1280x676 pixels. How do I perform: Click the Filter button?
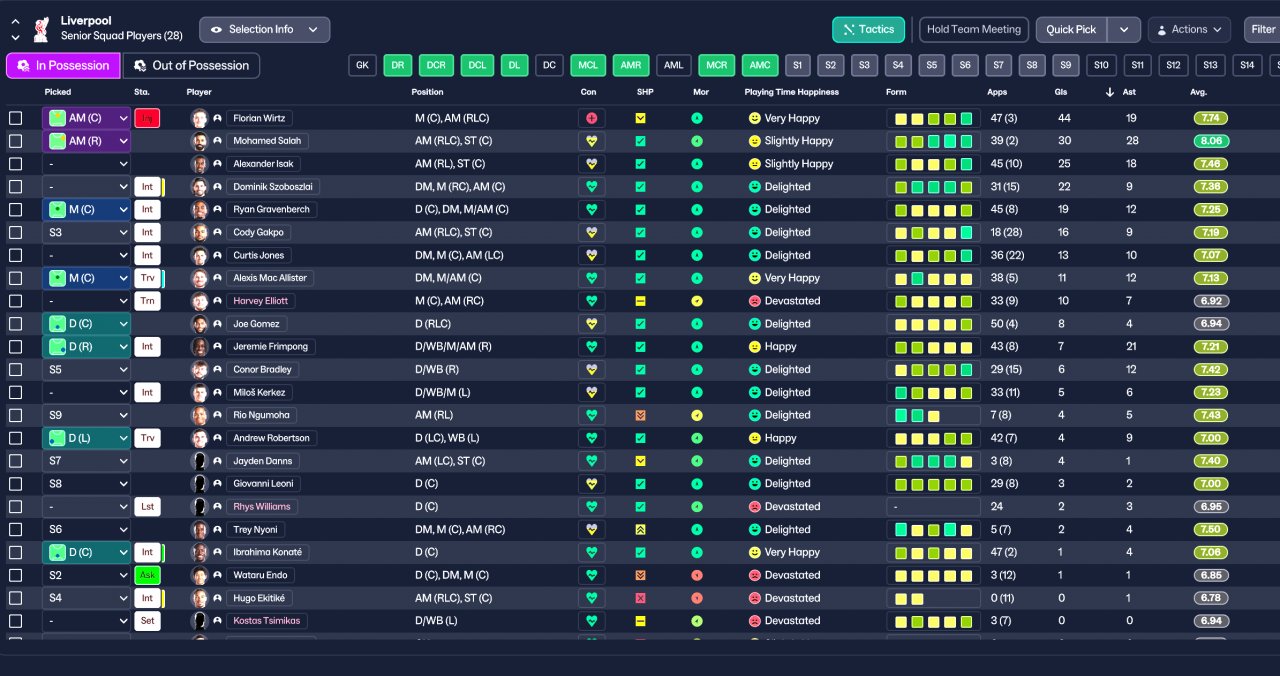point(1262,30)
